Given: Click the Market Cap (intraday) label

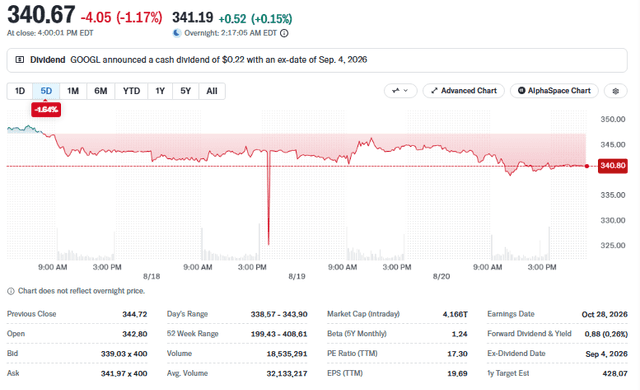Looking at the screenshot, I should point(363,314).
